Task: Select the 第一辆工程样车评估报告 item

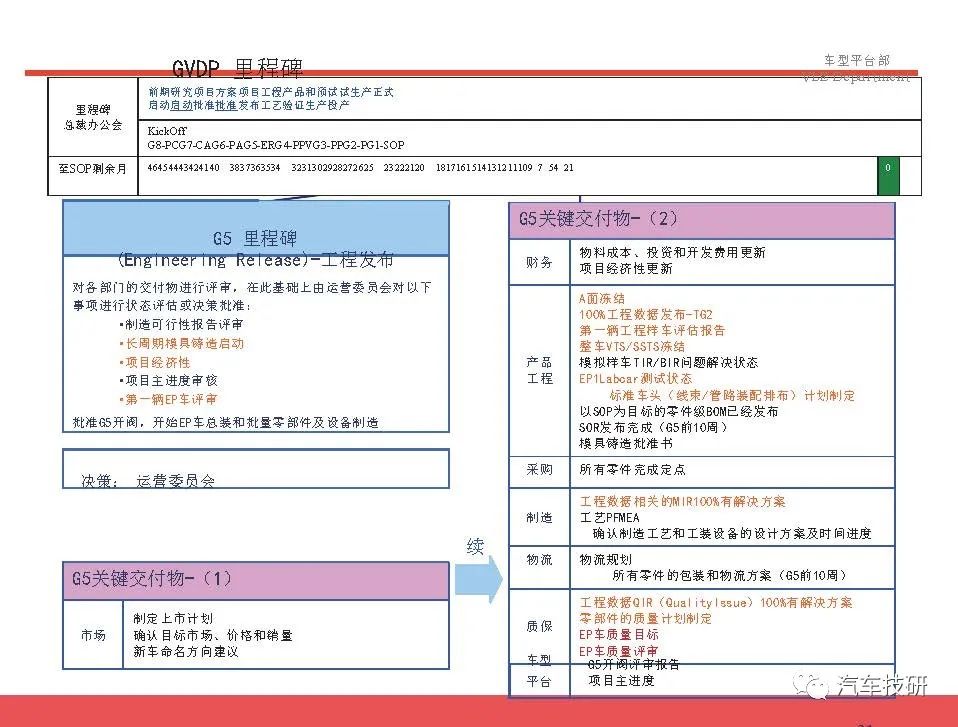Action: point(652,331)
